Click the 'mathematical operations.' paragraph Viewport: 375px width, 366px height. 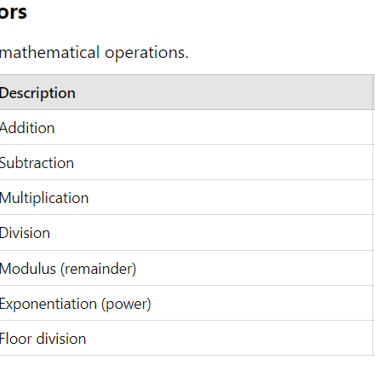[94, 53]
